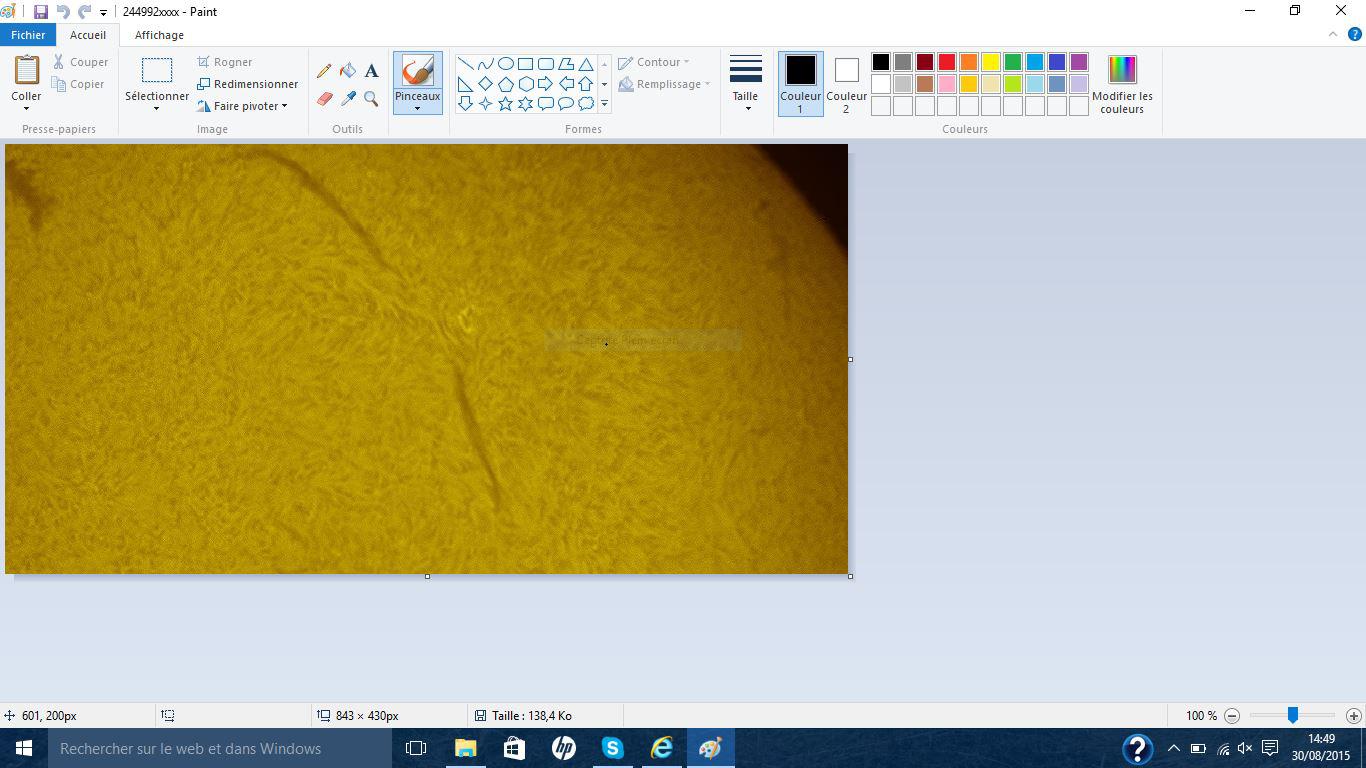The width and height of the screenshot is (1366, 768).
Task: Choose the five-point star shape
Action: 505,103
